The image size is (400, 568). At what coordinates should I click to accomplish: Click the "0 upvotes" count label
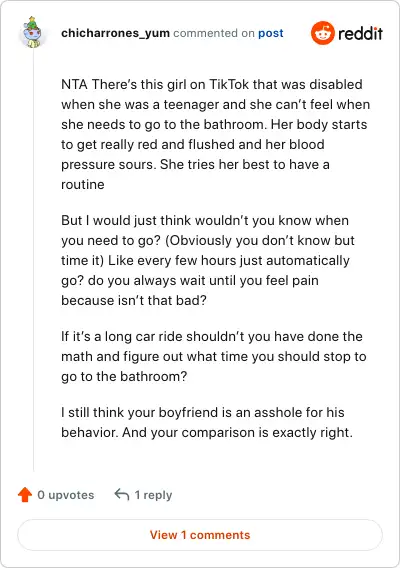(66, 495)
